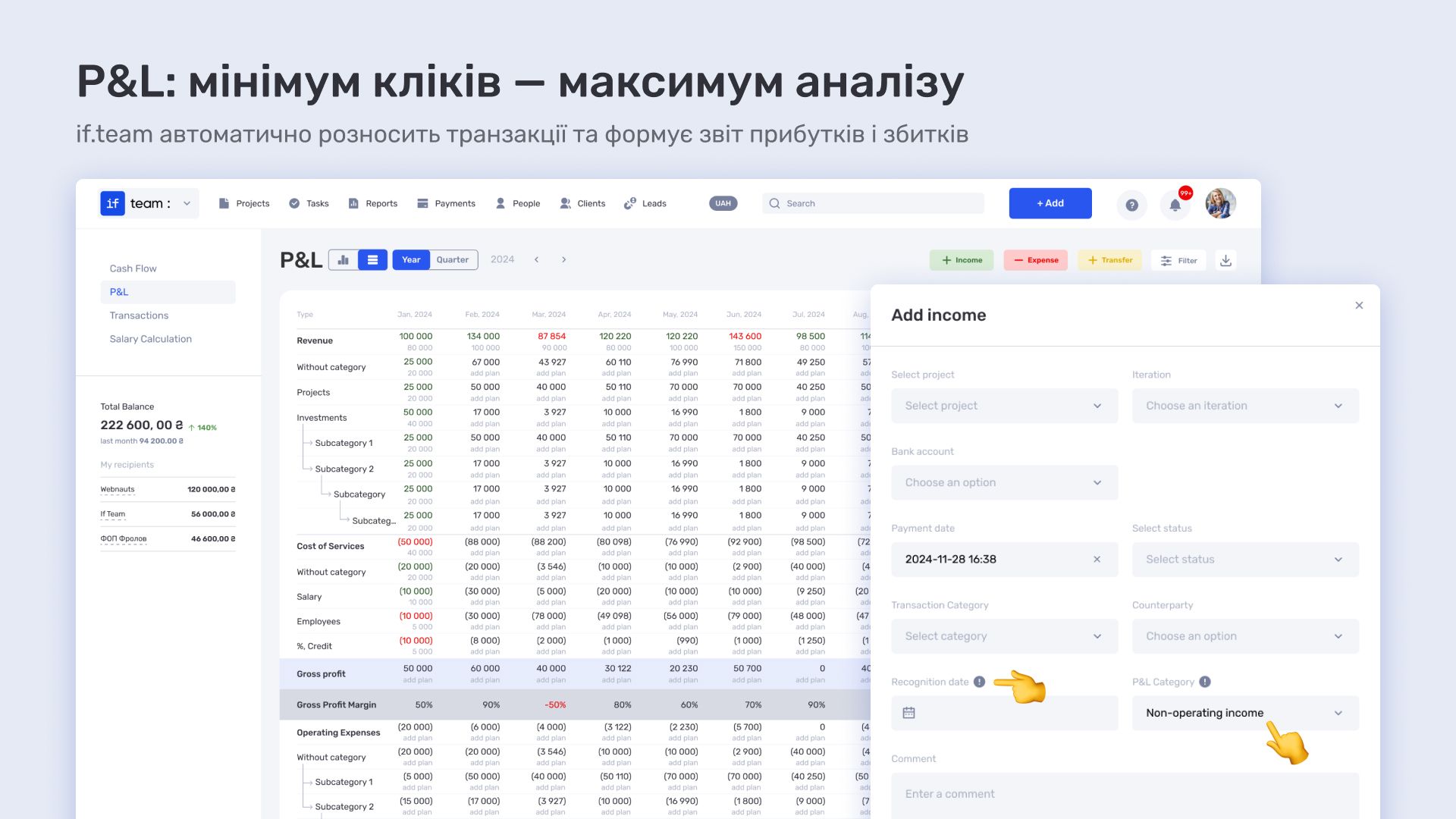Screen dimensions: 1456x819
Task: Open Salary Calculation in sidebar
Action: tap(150, 339)
